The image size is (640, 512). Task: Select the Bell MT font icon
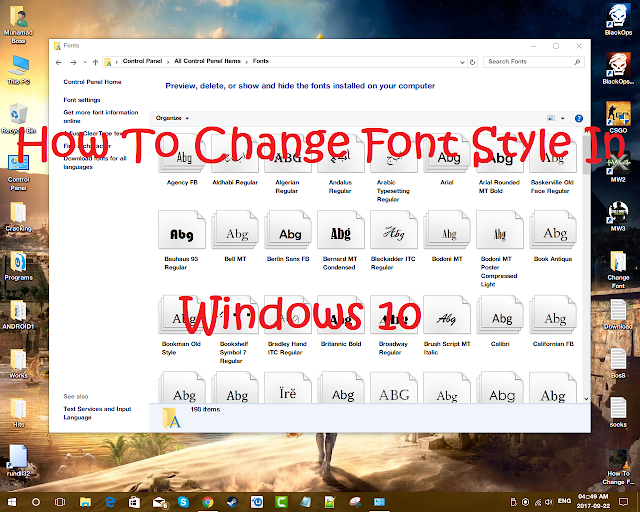pyautogui.click(x=235, y=230)
